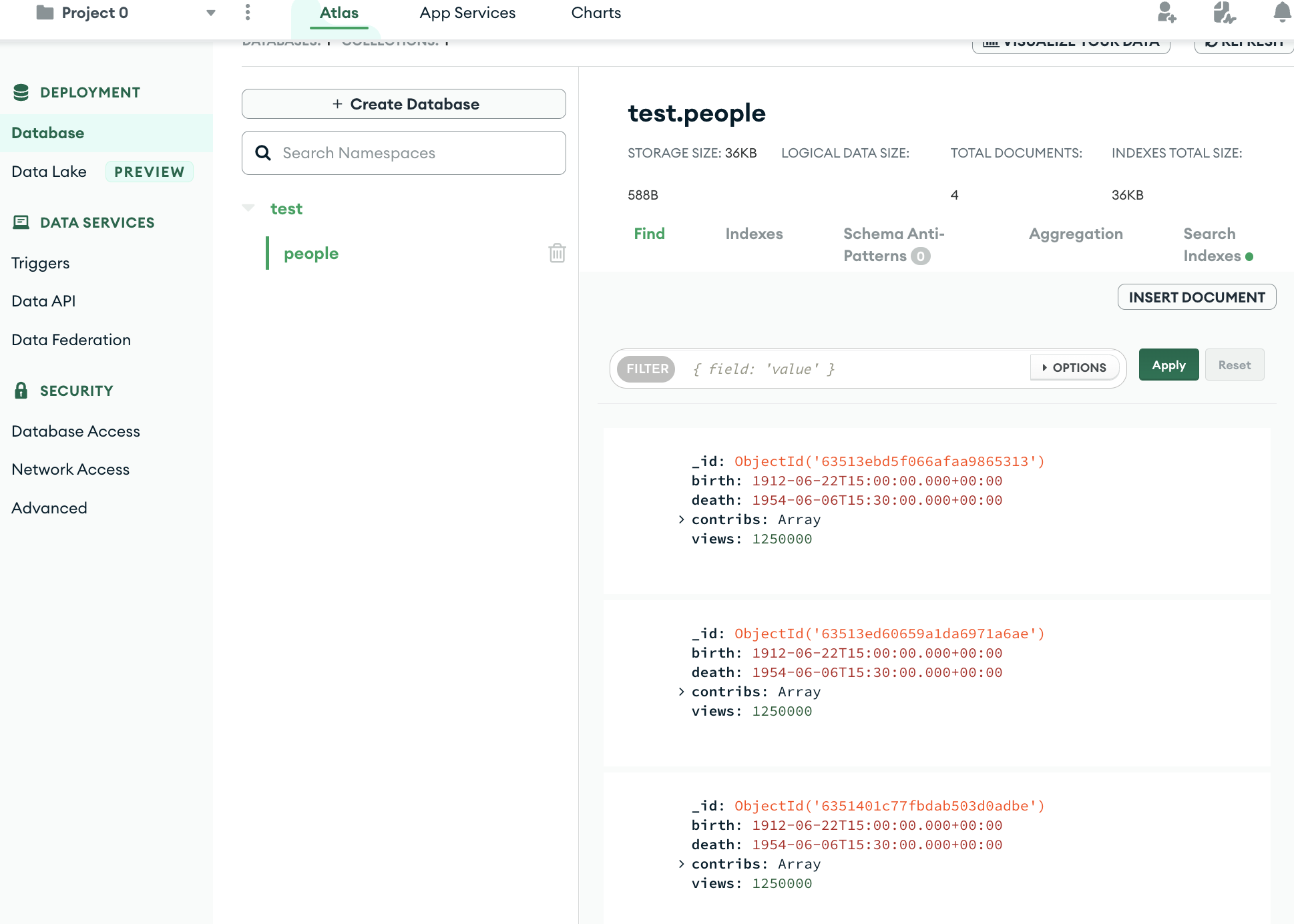Screen dimensions: 1294x924
Task: Click the Project 0 folder icon
Action: click(45, 13)
